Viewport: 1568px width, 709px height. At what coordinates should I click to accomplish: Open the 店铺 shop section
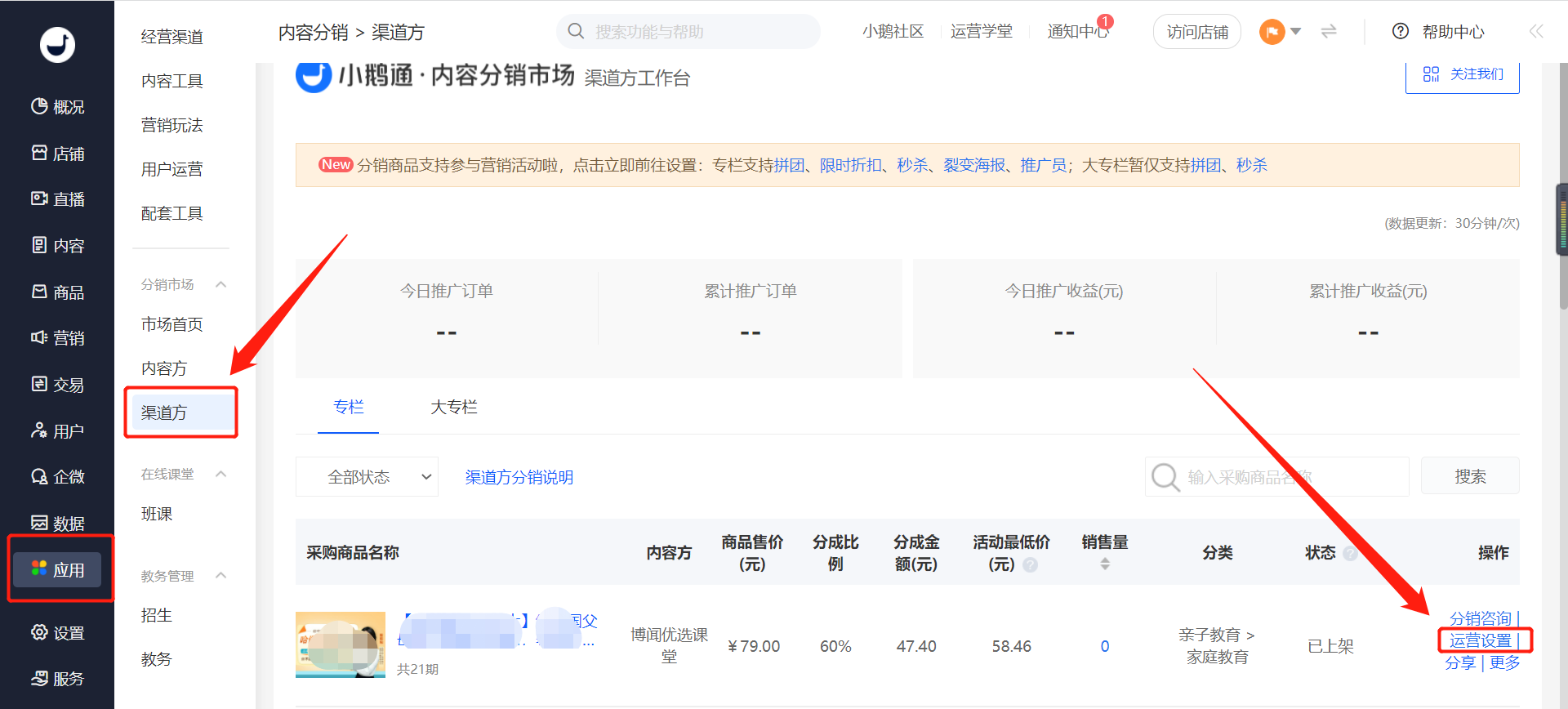pos(57,154)
